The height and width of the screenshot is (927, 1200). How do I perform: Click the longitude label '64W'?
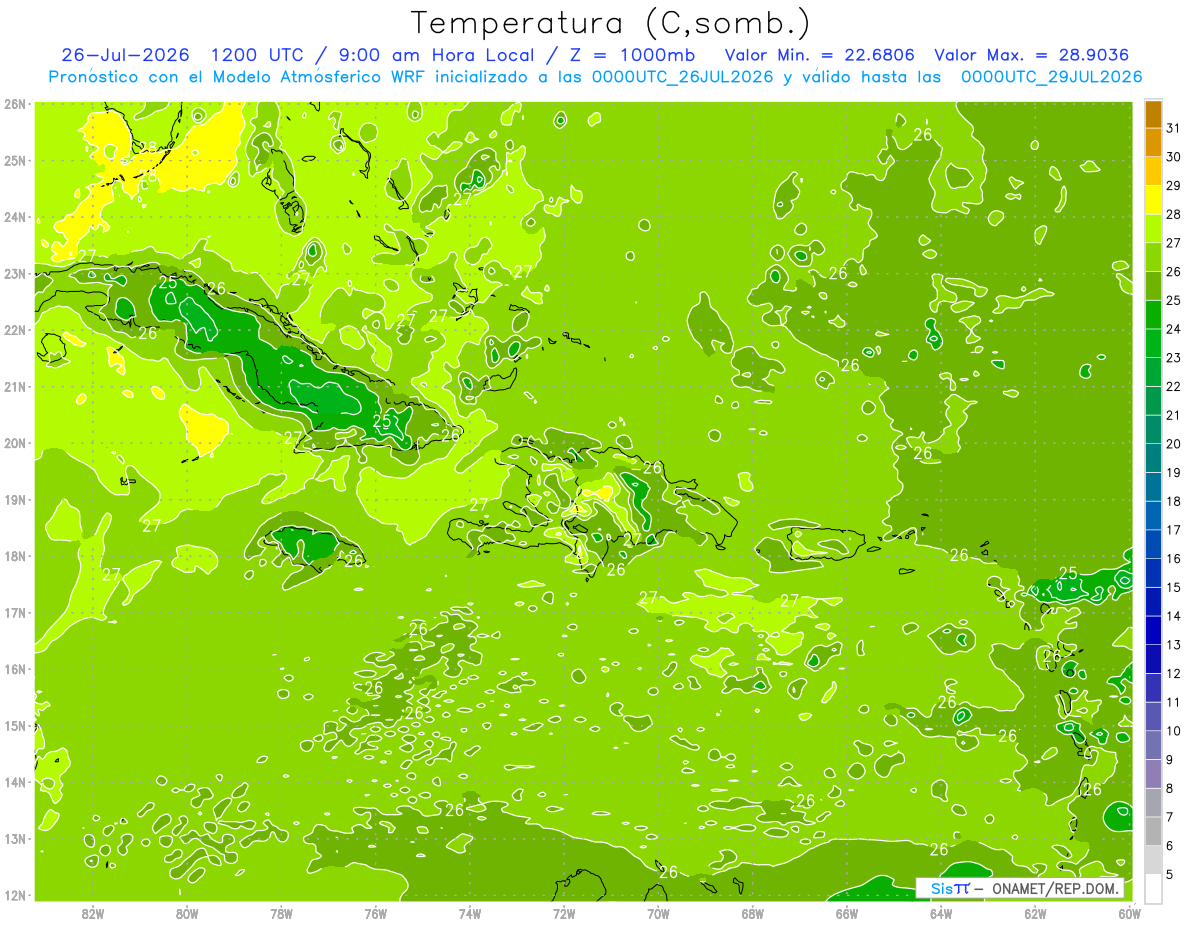pos(941,913)
